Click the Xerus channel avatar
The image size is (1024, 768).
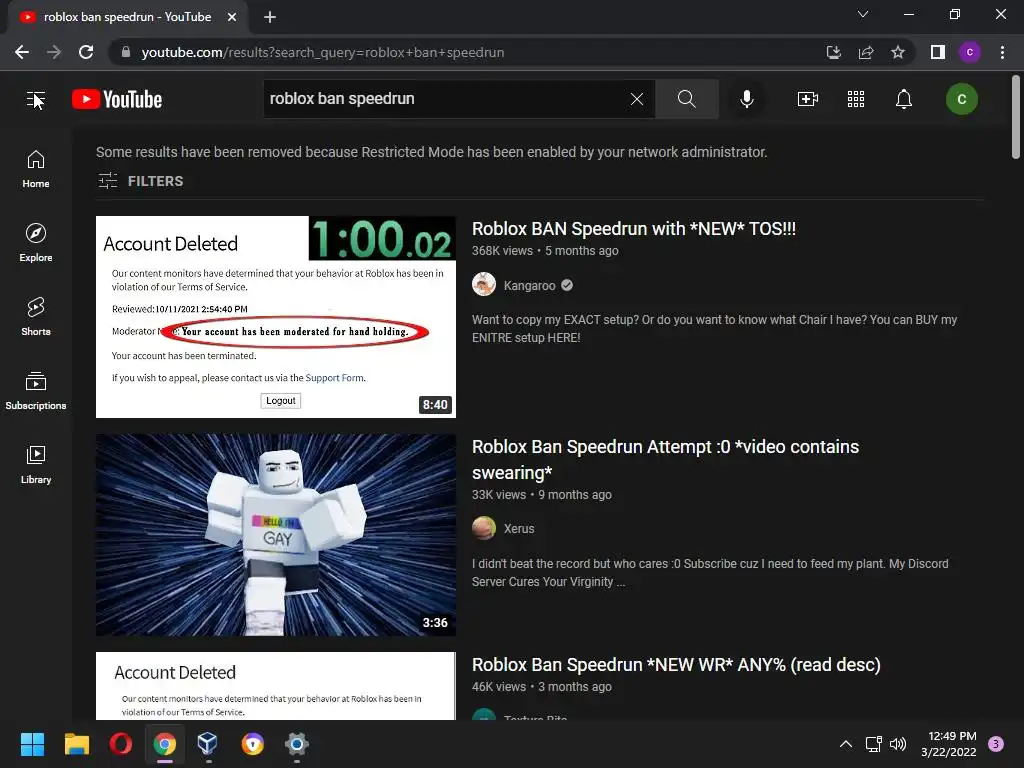pyautogui.click(x=484, y=528)
